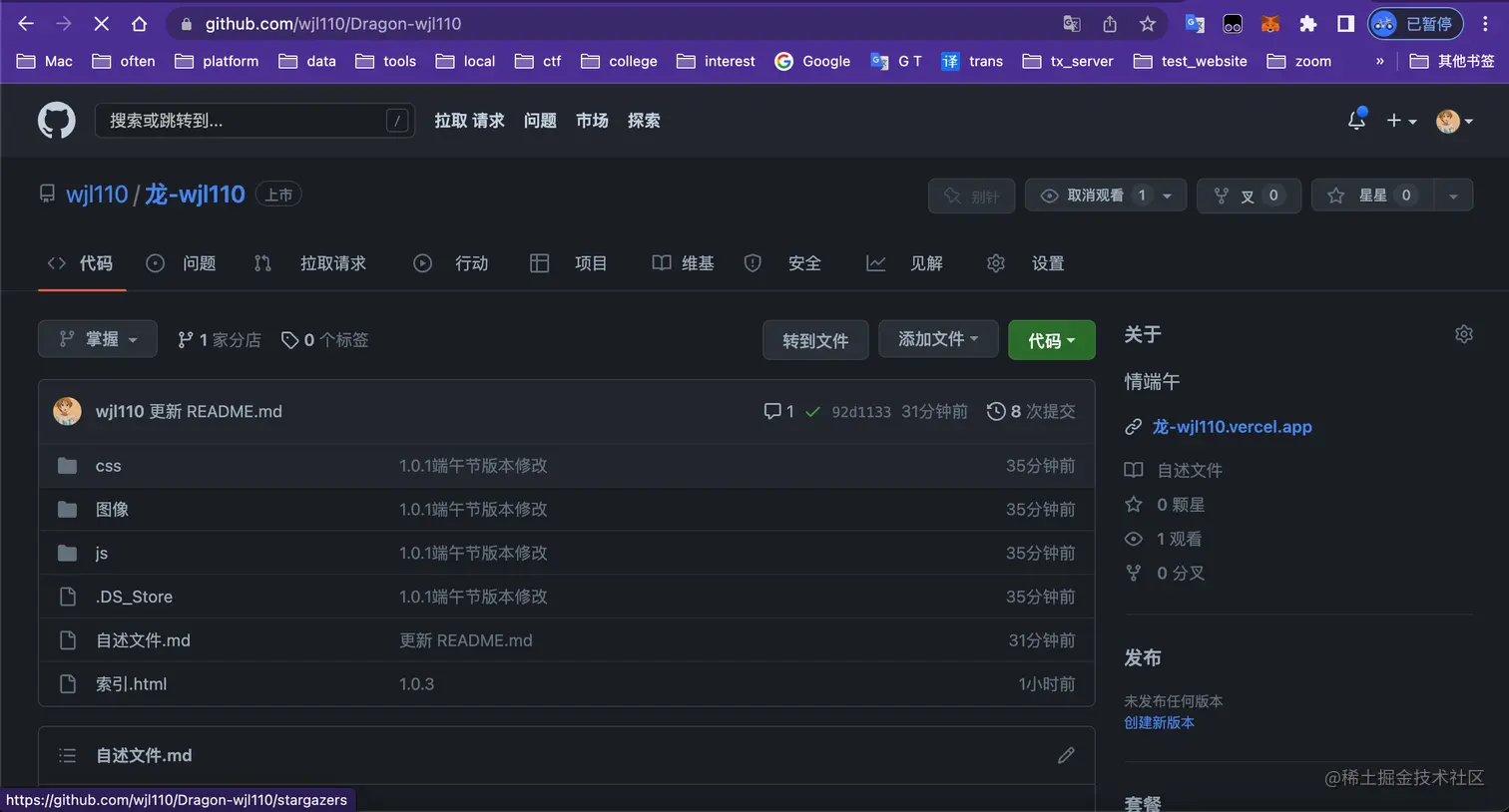Switch to the 设置 tab

tap(1026, 263)
